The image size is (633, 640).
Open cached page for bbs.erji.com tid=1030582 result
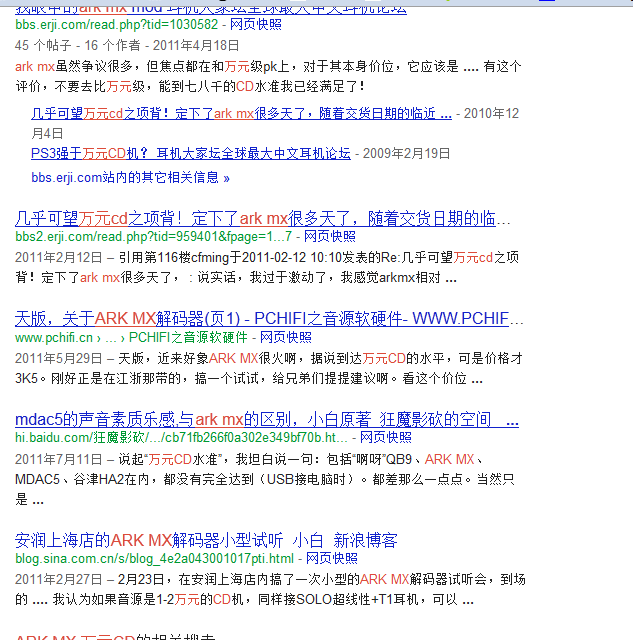(x=256, y=24)
